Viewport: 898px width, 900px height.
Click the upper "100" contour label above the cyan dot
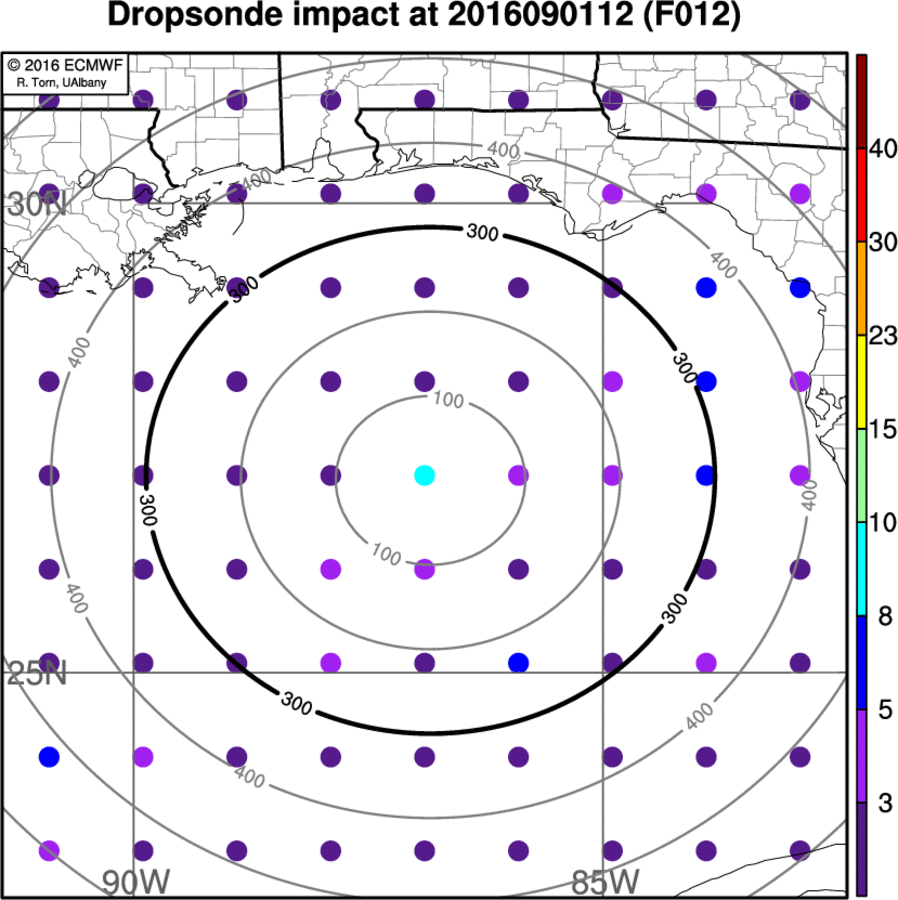[448, 399]
